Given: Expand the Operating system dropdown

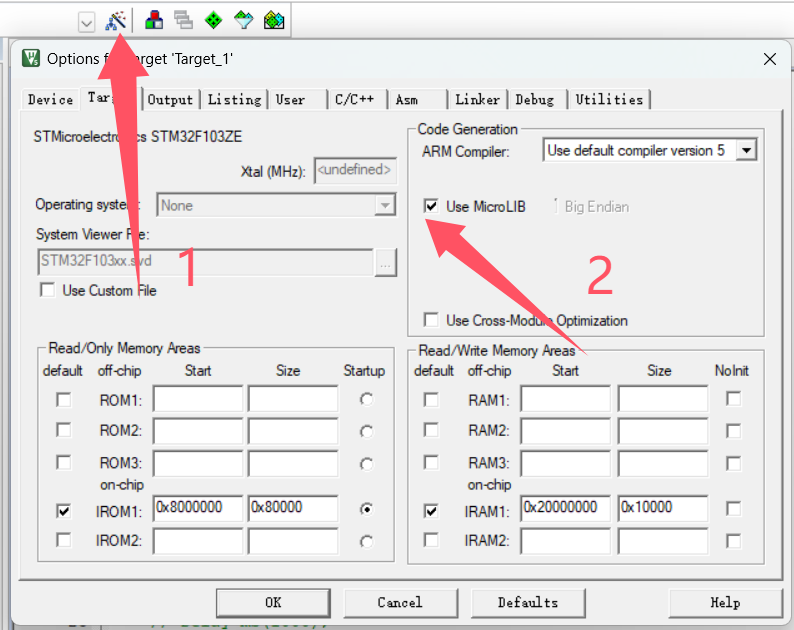Looking at the screenshot, I should point(385,206).
